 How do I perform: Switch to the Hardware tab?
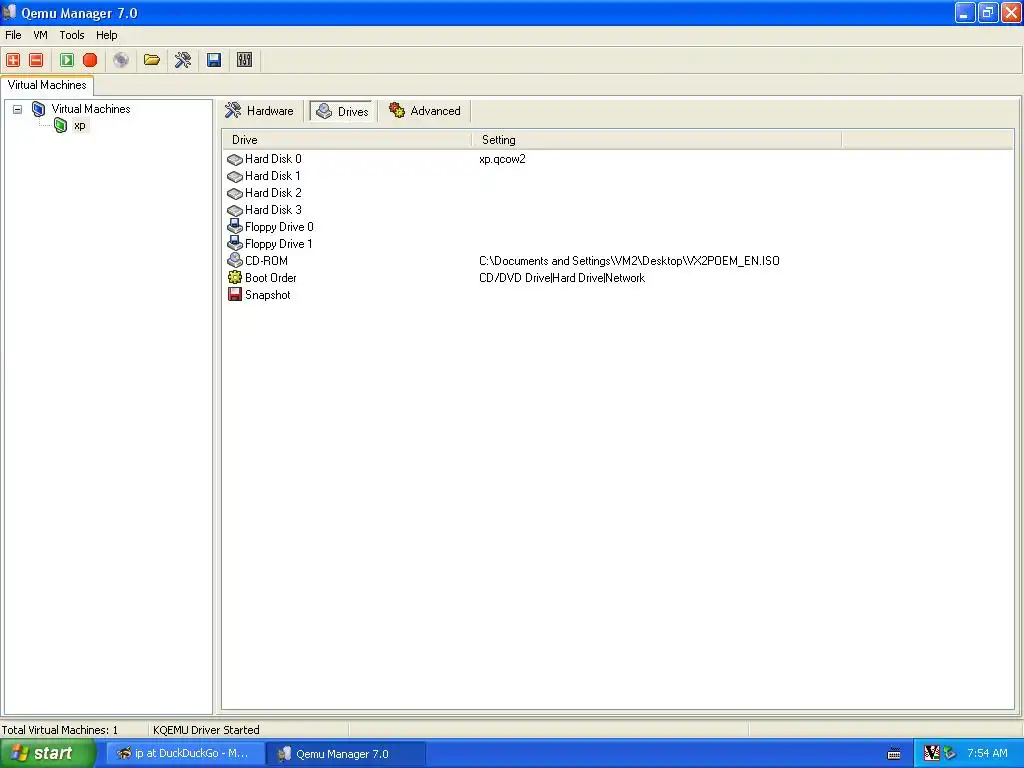pyautogui.click(x=260, y=111)
